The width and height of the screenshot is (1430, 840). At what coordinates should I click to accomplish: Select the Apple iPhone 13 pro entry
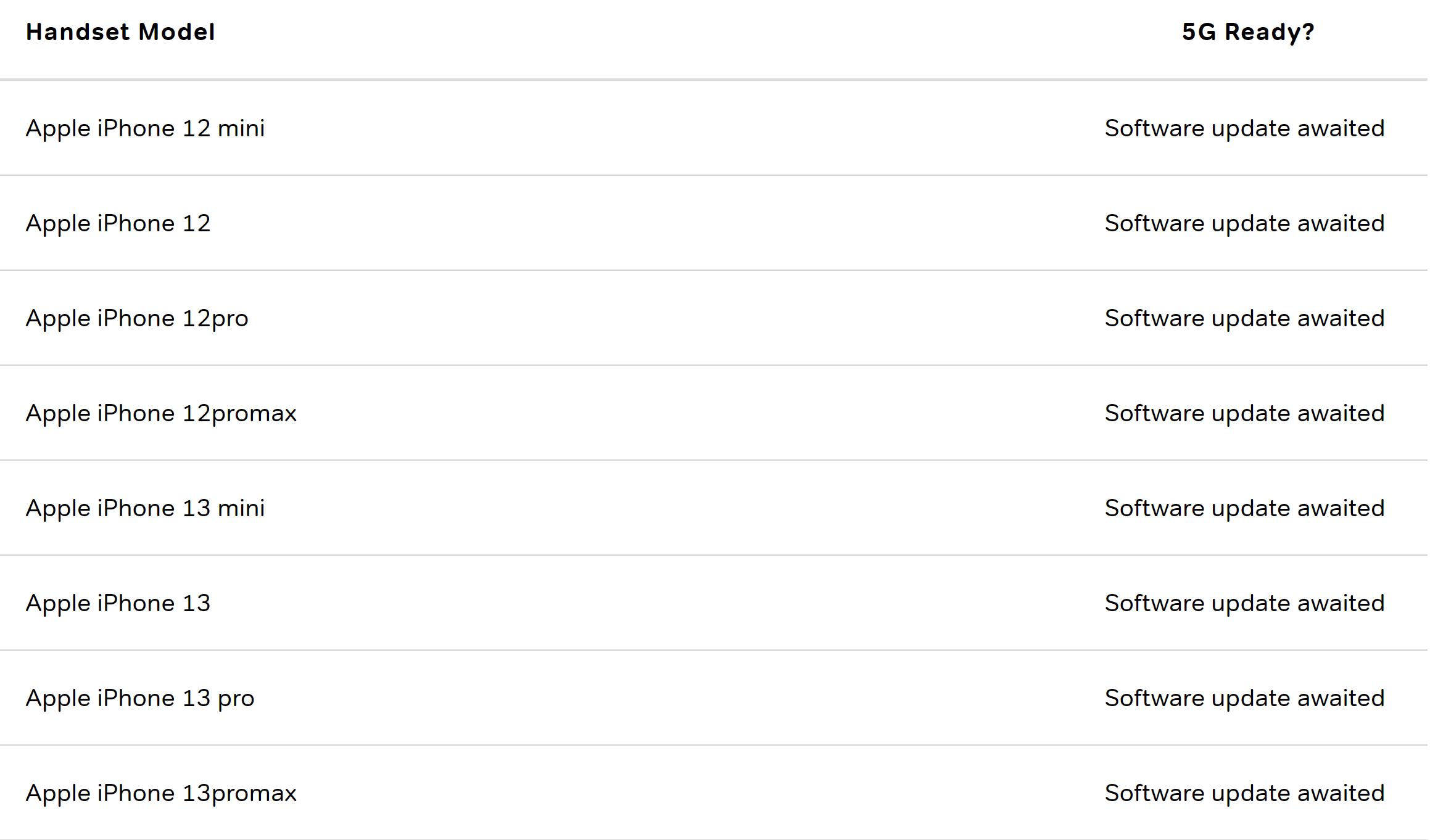140,698
